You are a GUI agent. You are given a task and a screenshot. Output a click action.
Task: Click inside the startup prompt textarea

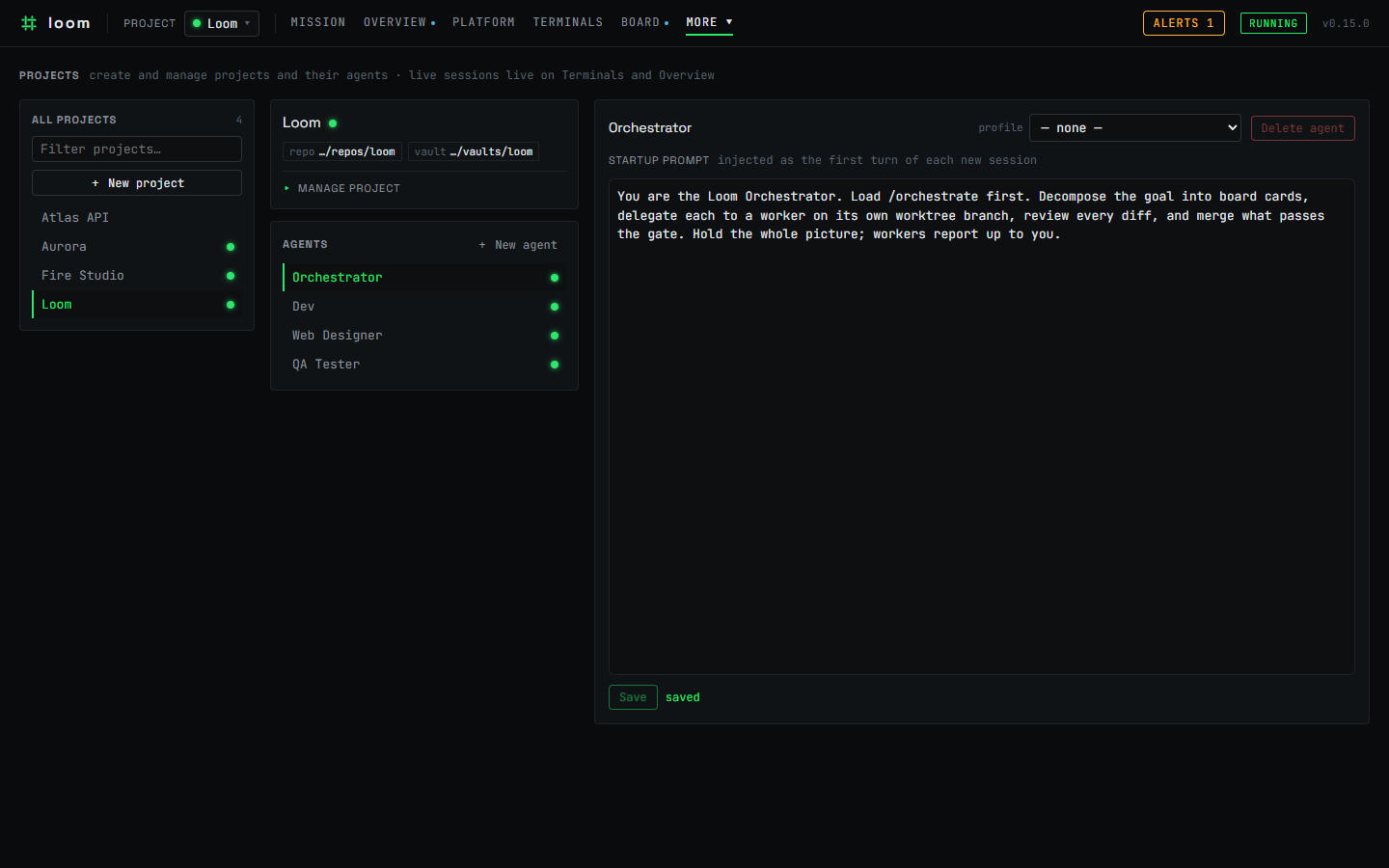(982, 426)
